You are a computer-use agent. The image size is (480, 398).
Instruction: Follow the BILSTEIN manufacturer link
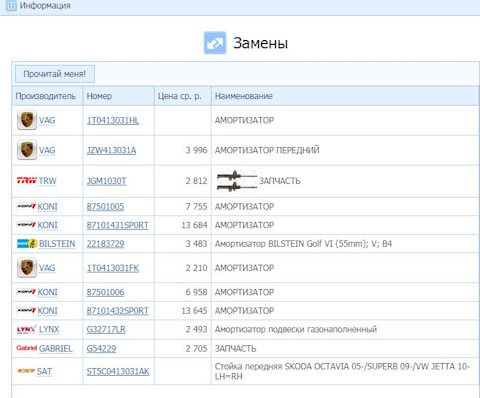[x=57, y=244]
